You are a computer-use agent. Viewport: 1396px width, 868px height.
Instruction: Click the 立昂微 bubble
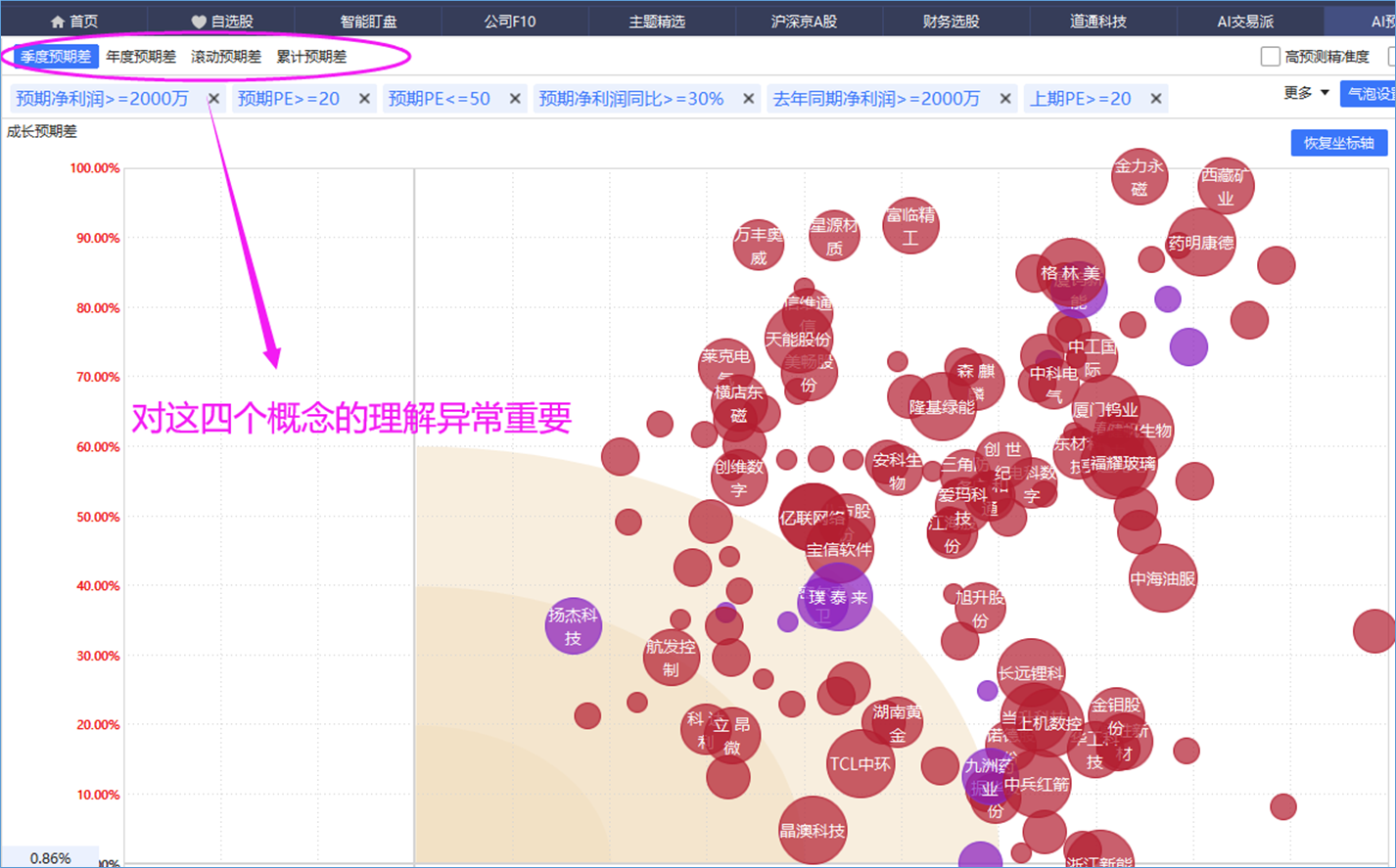(732, 736)
